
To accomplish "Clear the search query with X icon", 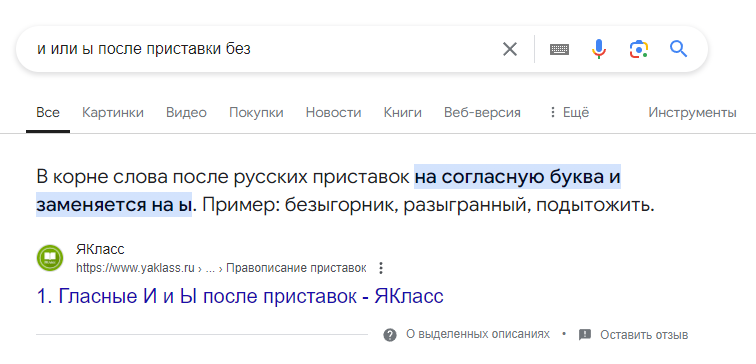I will 510,49.
